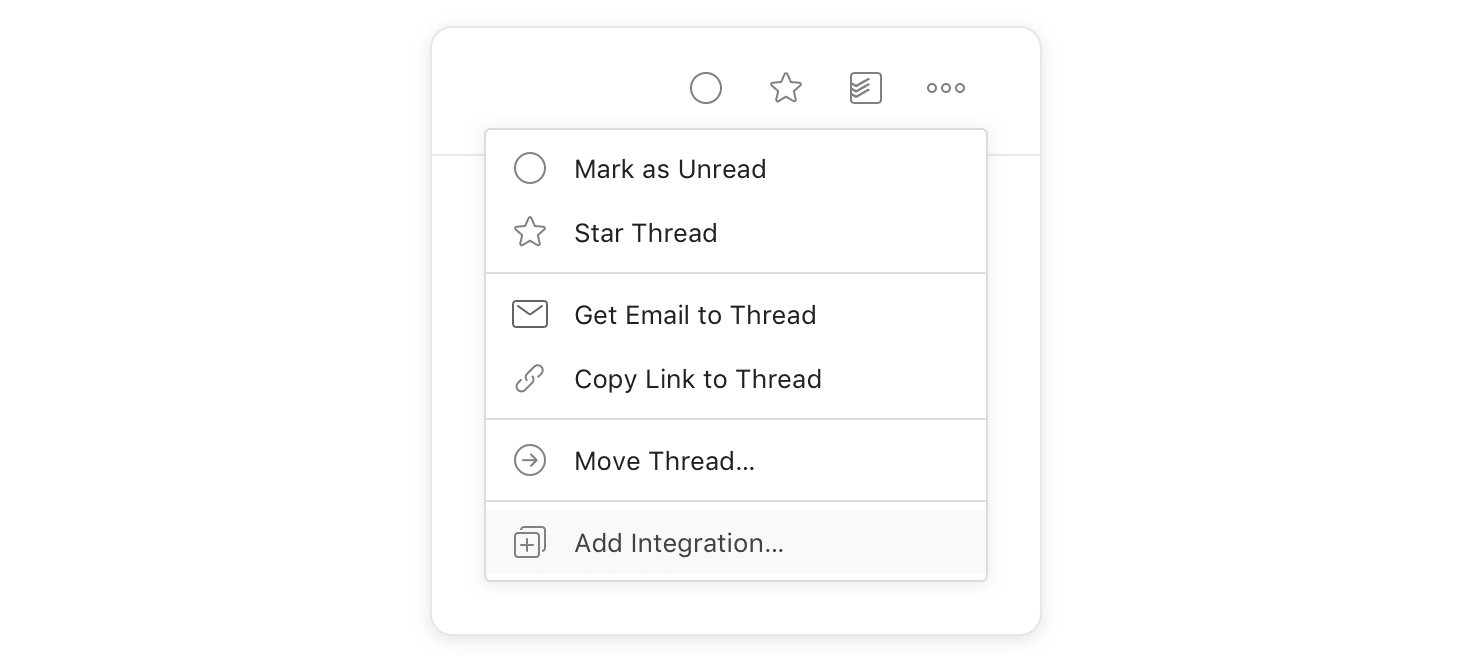Choose Get Email to Thread from the menu
This screenshot has height=664, width=1470.
pyautogui.click(x=695, y=315)
